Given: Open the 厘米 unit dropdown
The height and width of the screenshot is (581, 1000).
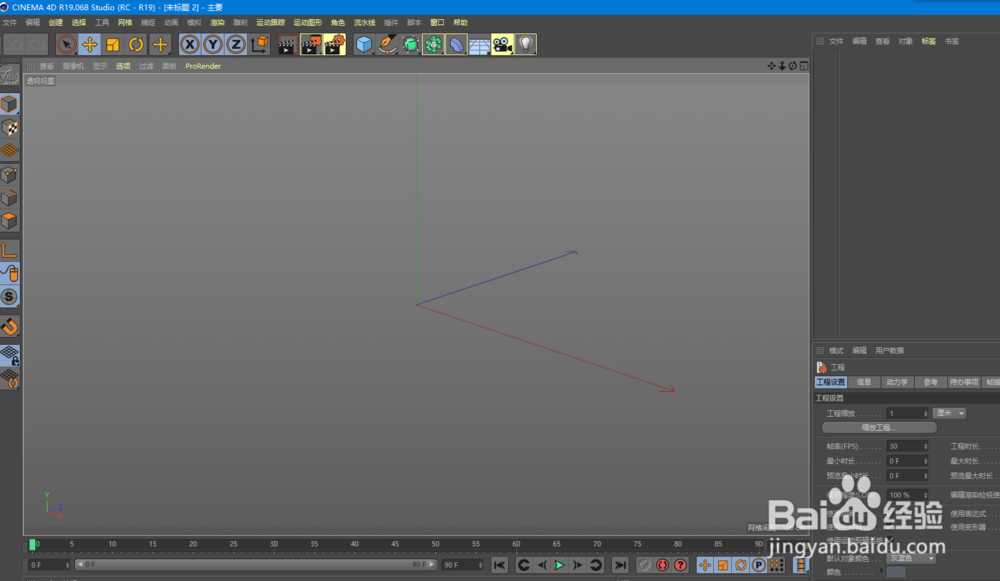Looking at the screenshot, I should (951, 413).
